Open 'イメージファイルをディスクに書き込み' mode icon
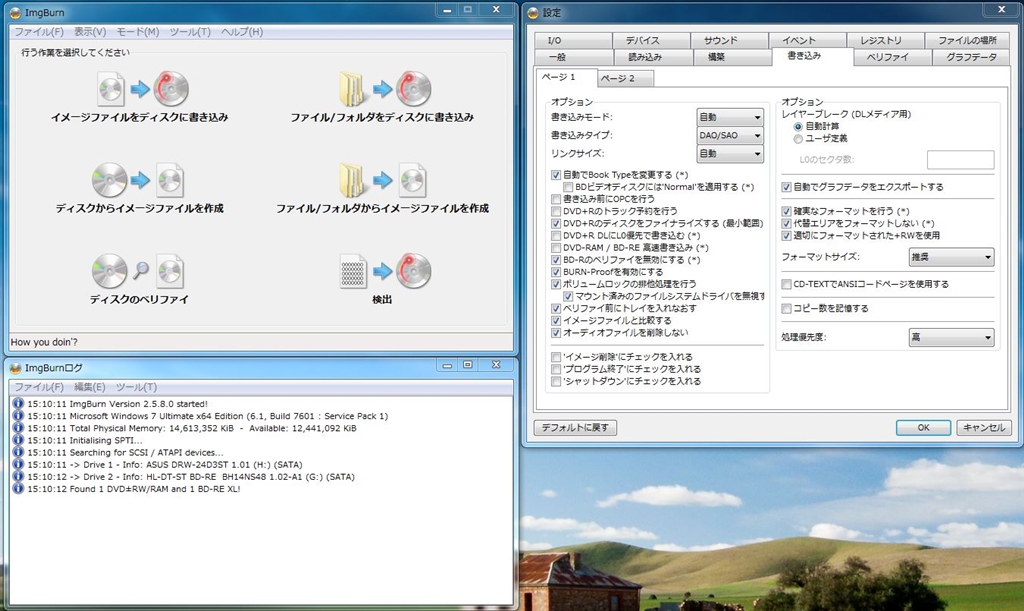1024x611 pixels. point(143,89)
